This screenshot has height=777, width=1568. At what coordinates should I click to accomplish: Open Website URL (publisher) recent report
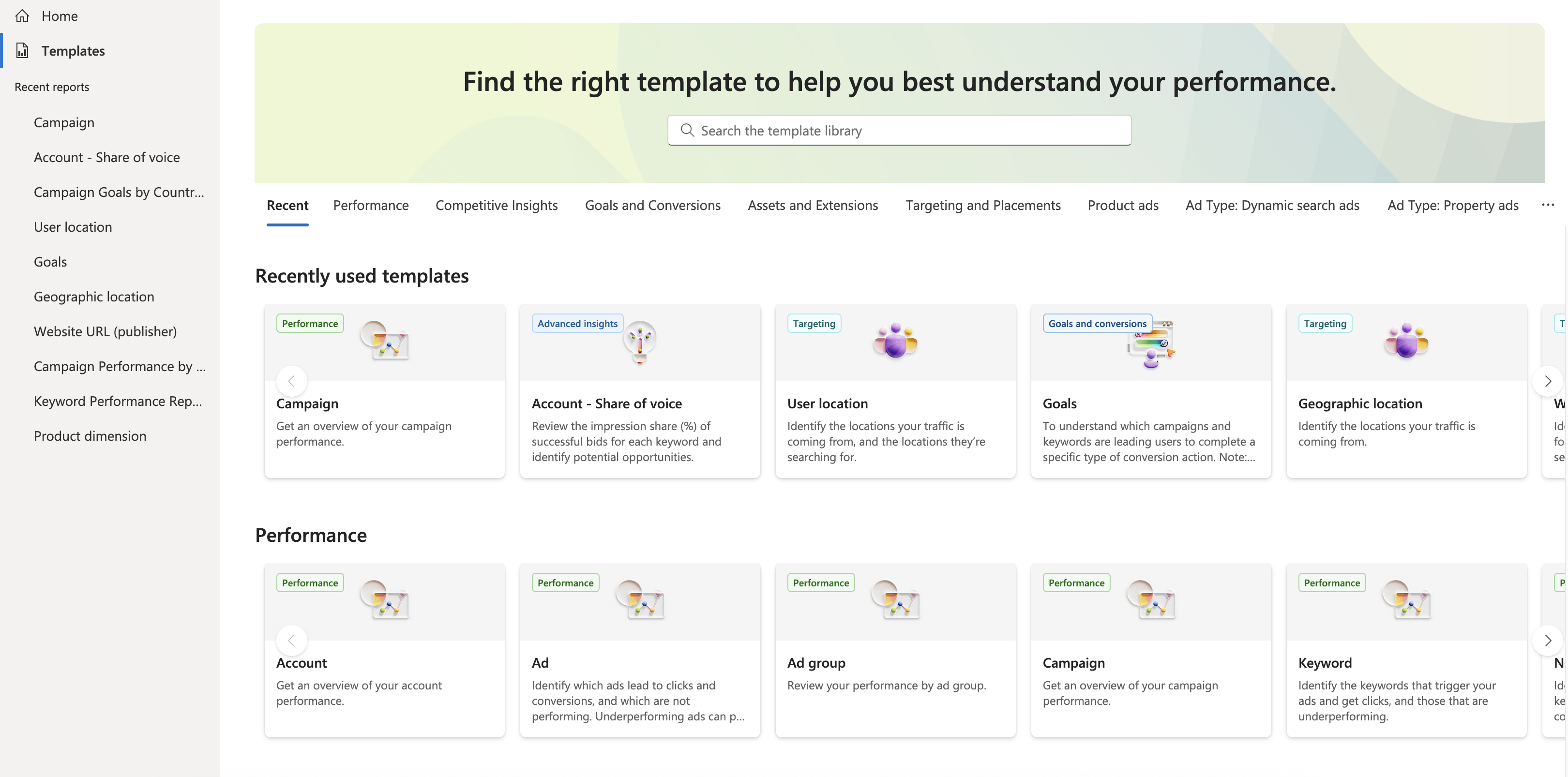pyautogui.click(x=106, y=331)
